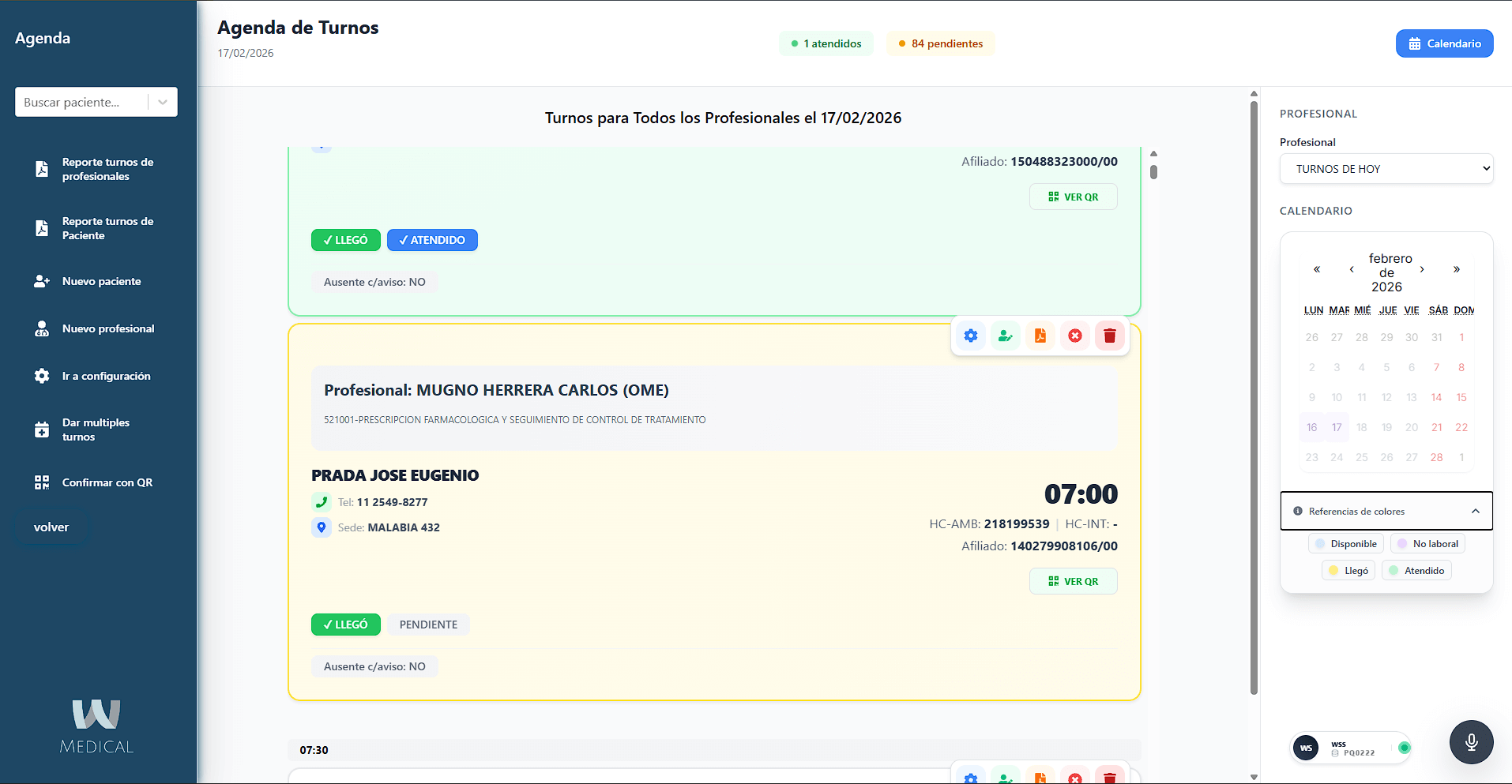Toggle the PENDIENTE status for PRADA JOSE EUGENIO
Screen dimensions: 1512x784
pos(428,625)
